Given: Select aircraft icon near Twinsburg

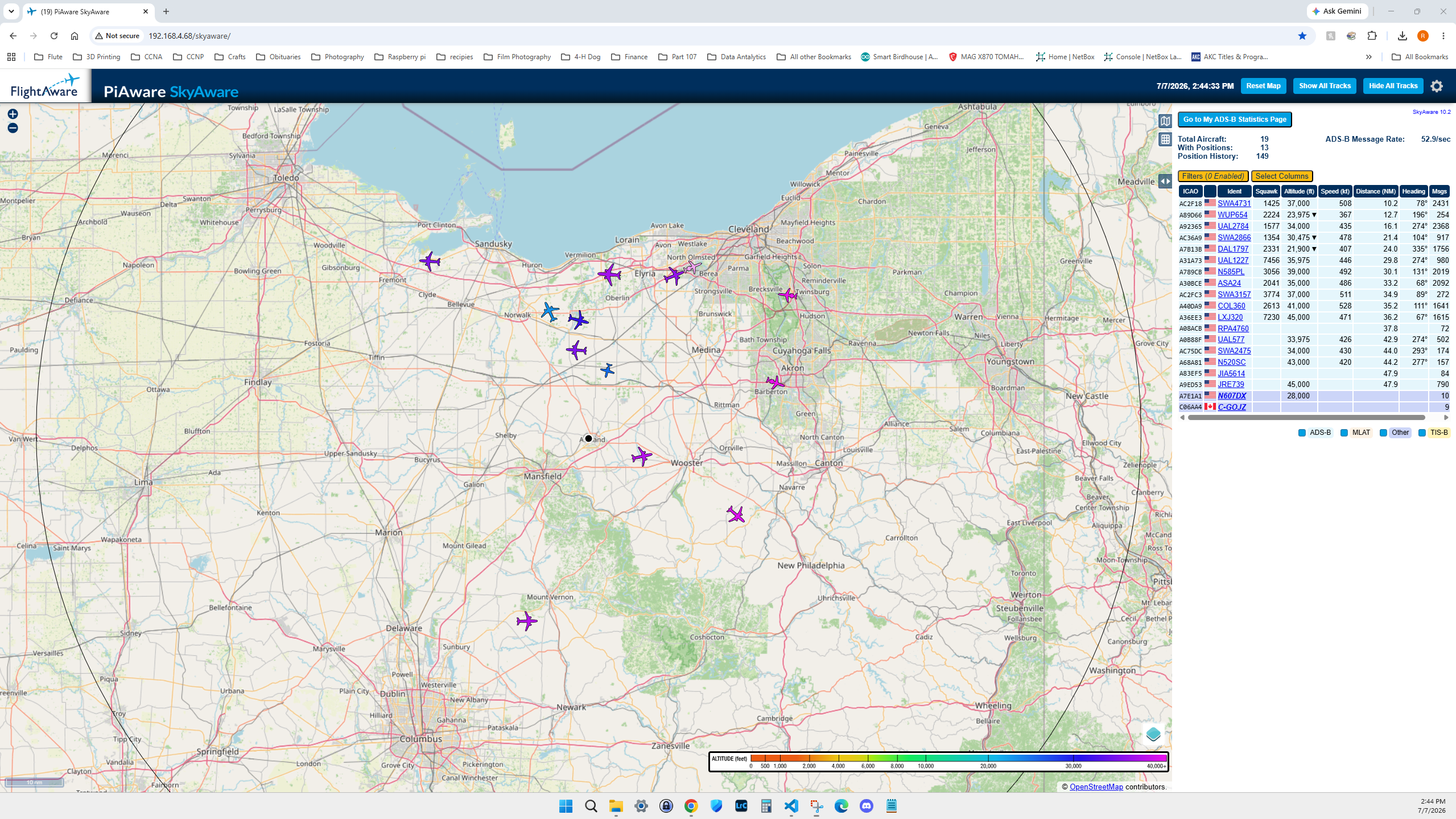Looking at the screenshot, I should [787, 295].
